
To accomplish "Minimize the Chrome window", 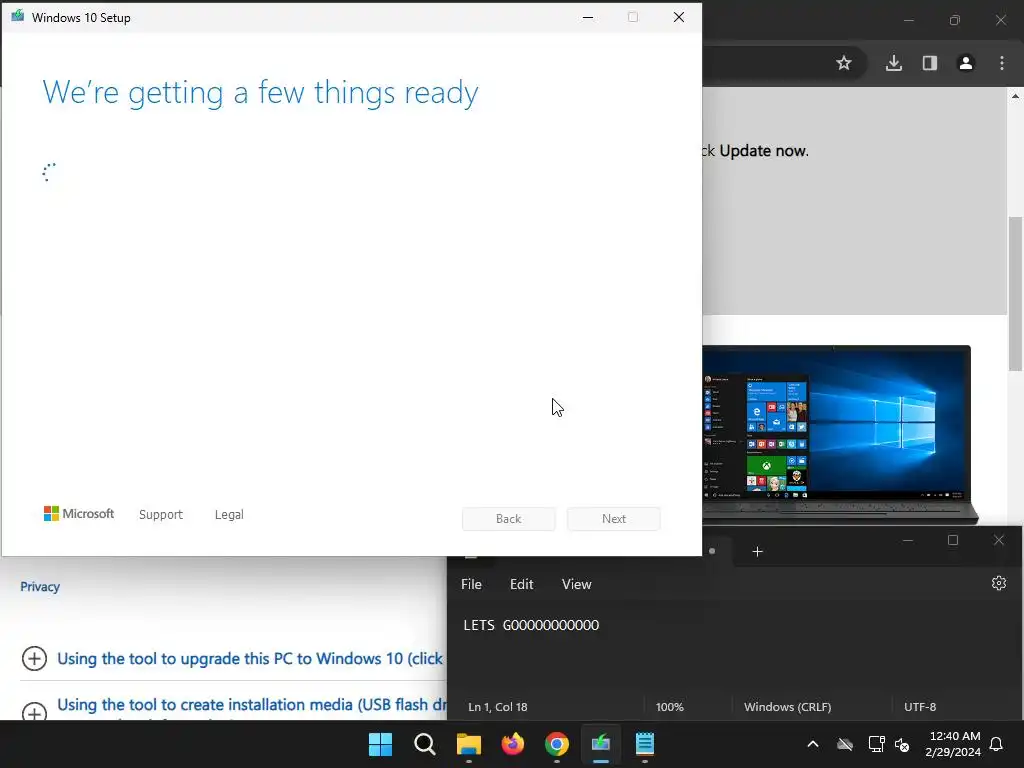I will click(x=908, y=20).
